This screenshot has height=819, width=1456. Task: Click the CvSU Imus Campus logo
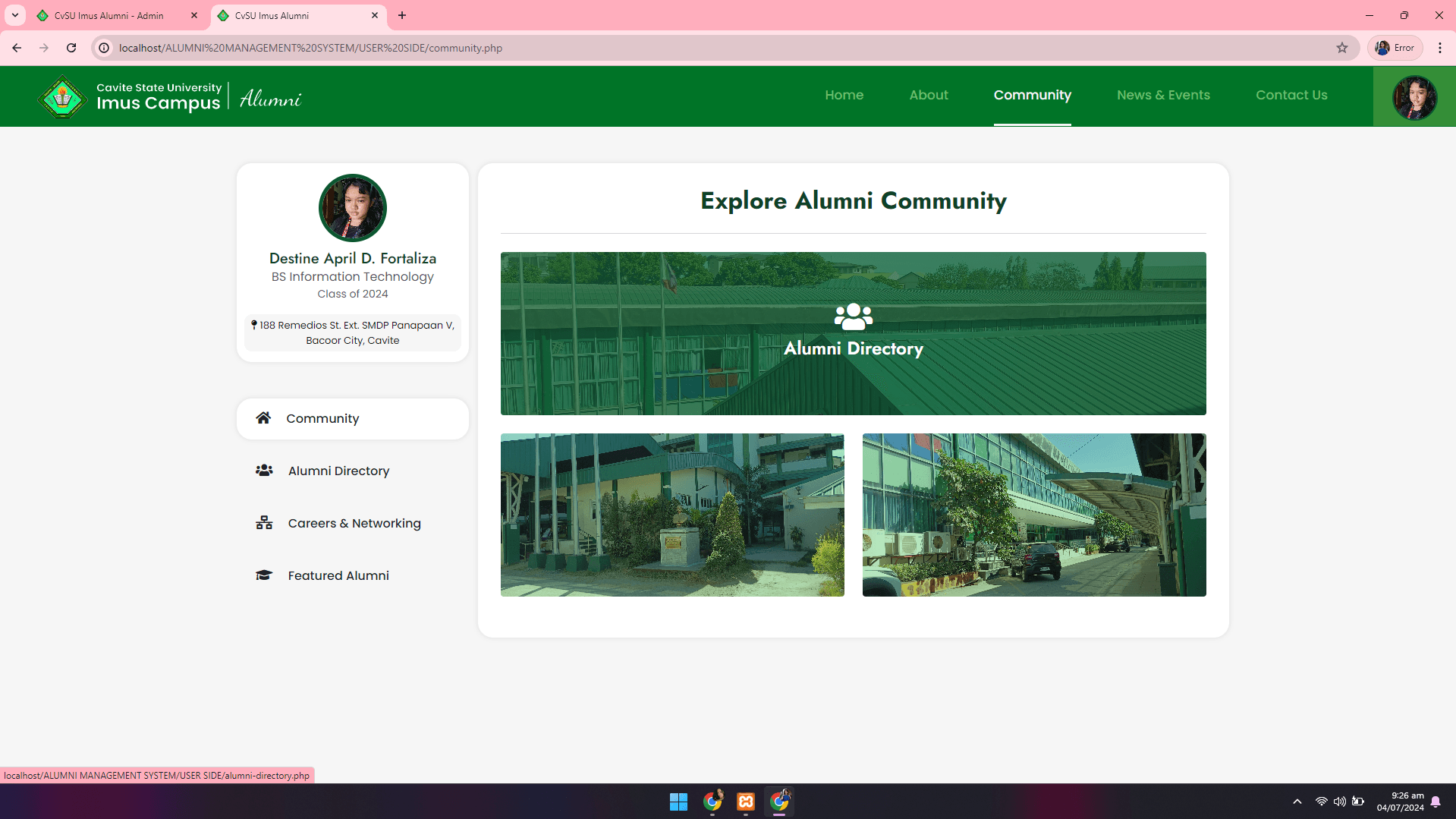tap(62, 96)
